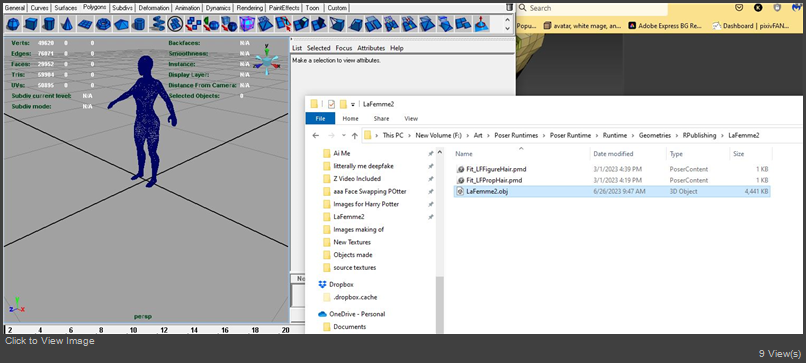Click the Properties checkmark icon in Explorer title bar

click(331, 104)
